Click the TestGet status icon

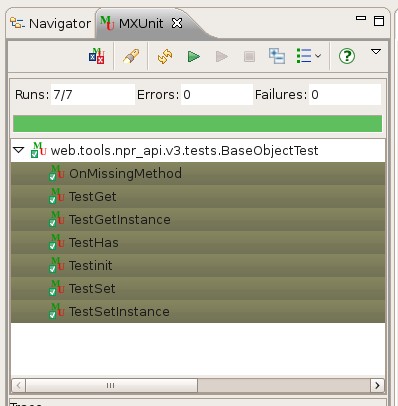pyautogui.click(x=56, y=196)
